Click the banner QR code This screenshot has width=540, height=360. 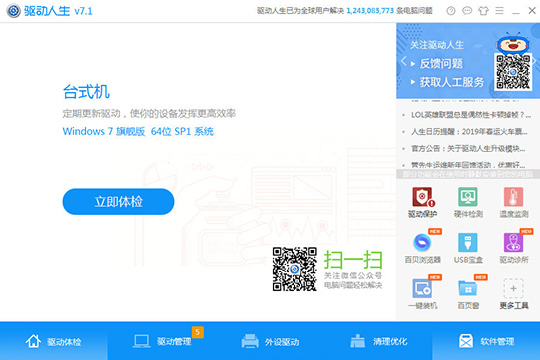[513, 72]
